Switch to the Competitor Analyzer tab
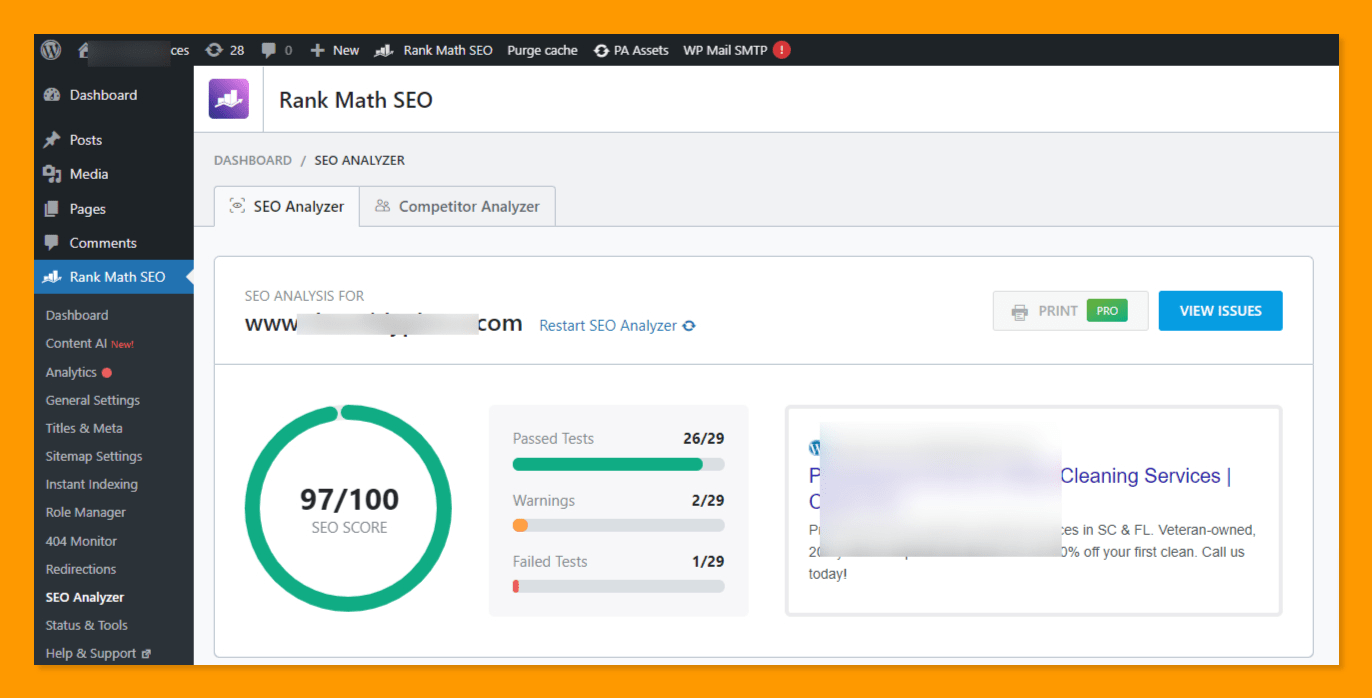 pos(457,206)
